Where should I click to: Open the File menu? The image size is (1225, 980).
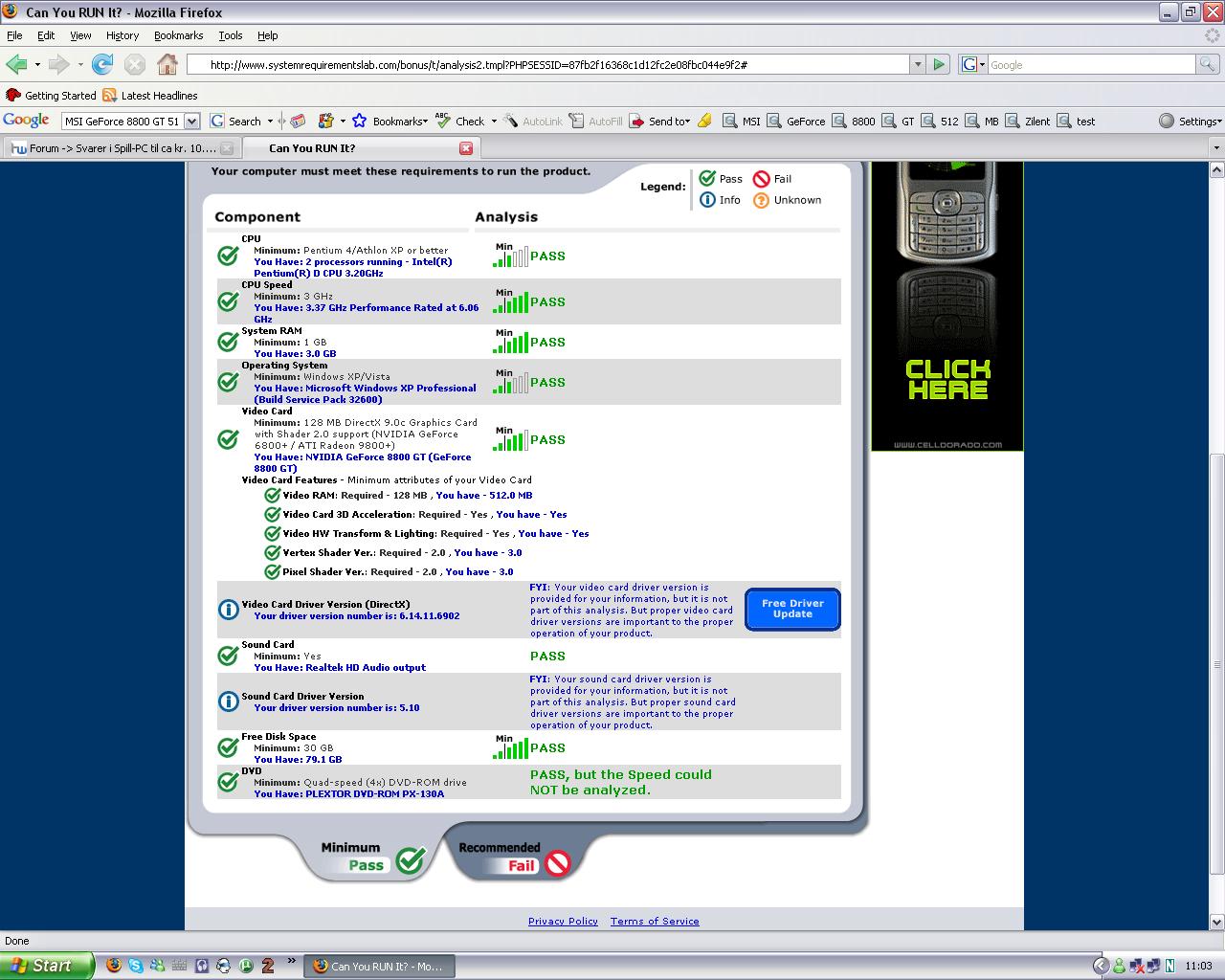(14, 35)
